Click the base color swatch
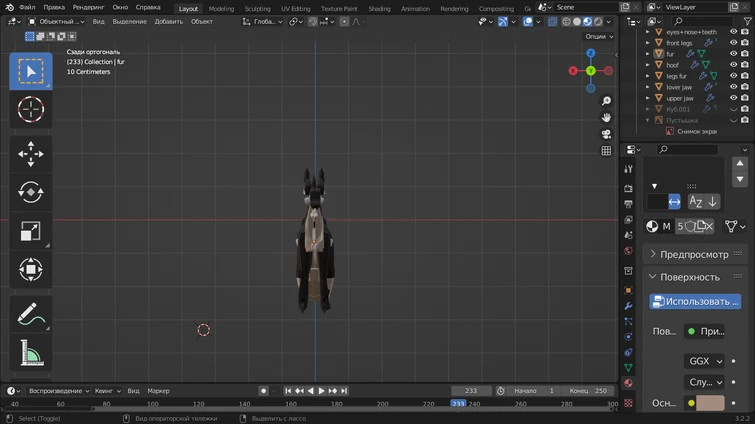 [709, 403]
